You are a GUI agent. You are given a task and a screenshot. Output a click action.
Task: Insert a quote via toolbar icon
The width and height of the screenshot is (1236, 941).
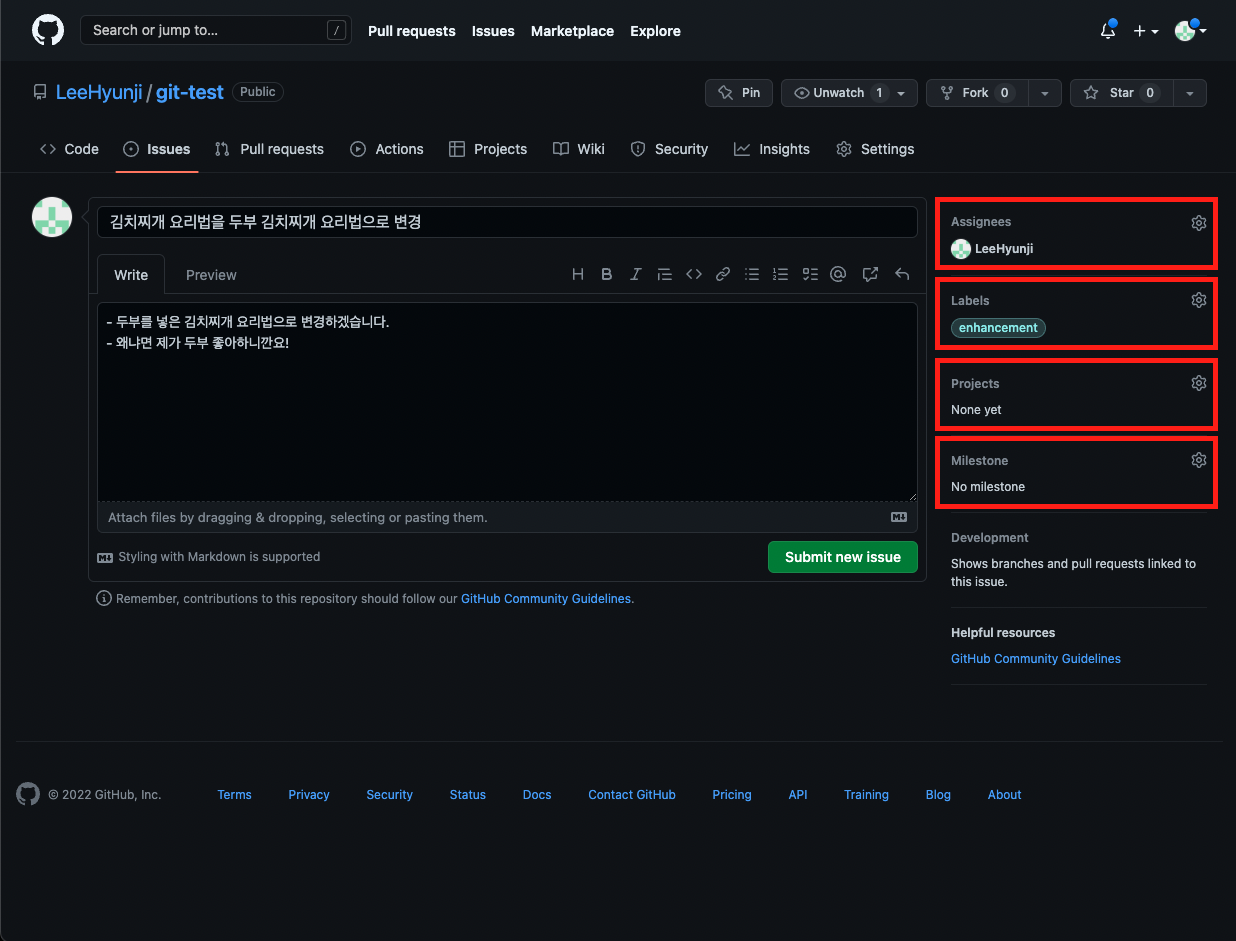click(664, 274)
